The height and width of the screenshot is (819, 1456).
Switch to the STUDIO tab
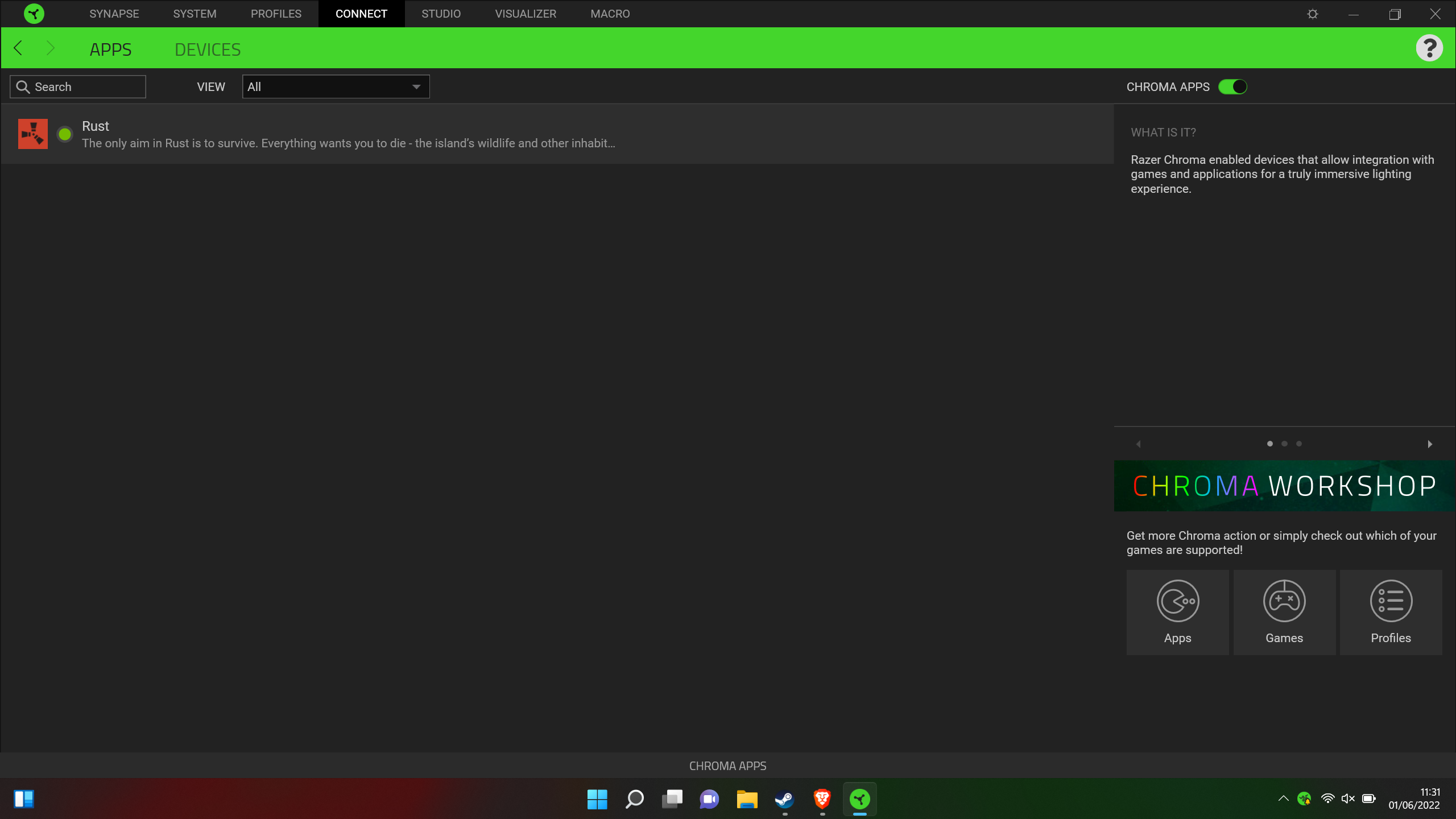tap(441, 14)
